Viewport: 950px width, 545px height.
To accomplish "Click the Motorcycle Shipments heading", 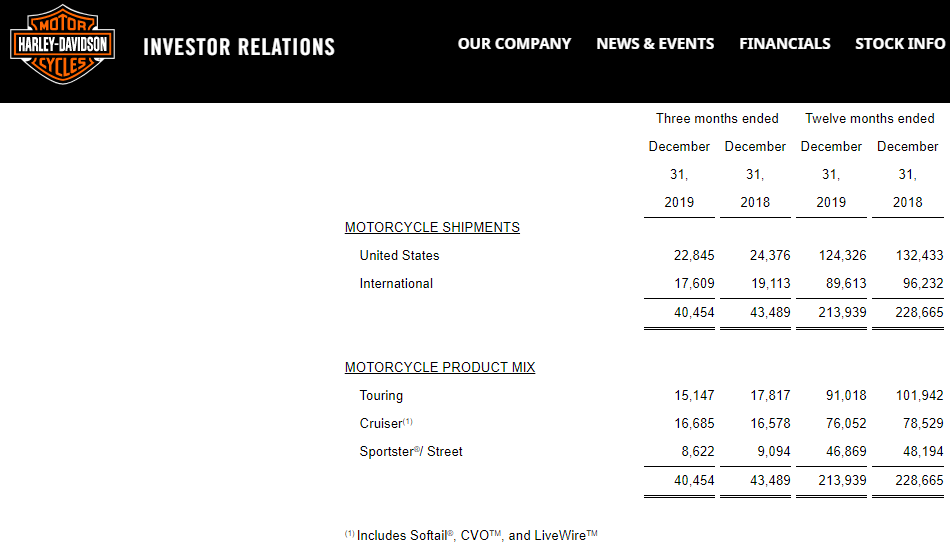I will tap(432, 227).
